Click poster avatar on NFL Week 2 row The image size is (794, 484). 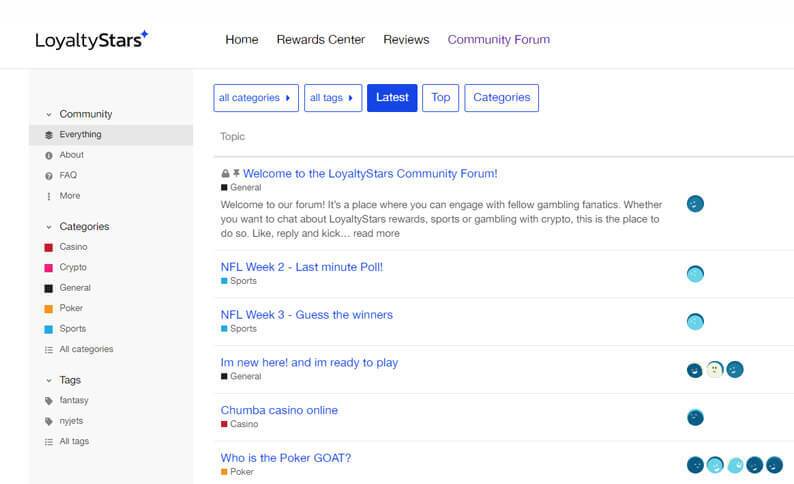pos(695,274)
